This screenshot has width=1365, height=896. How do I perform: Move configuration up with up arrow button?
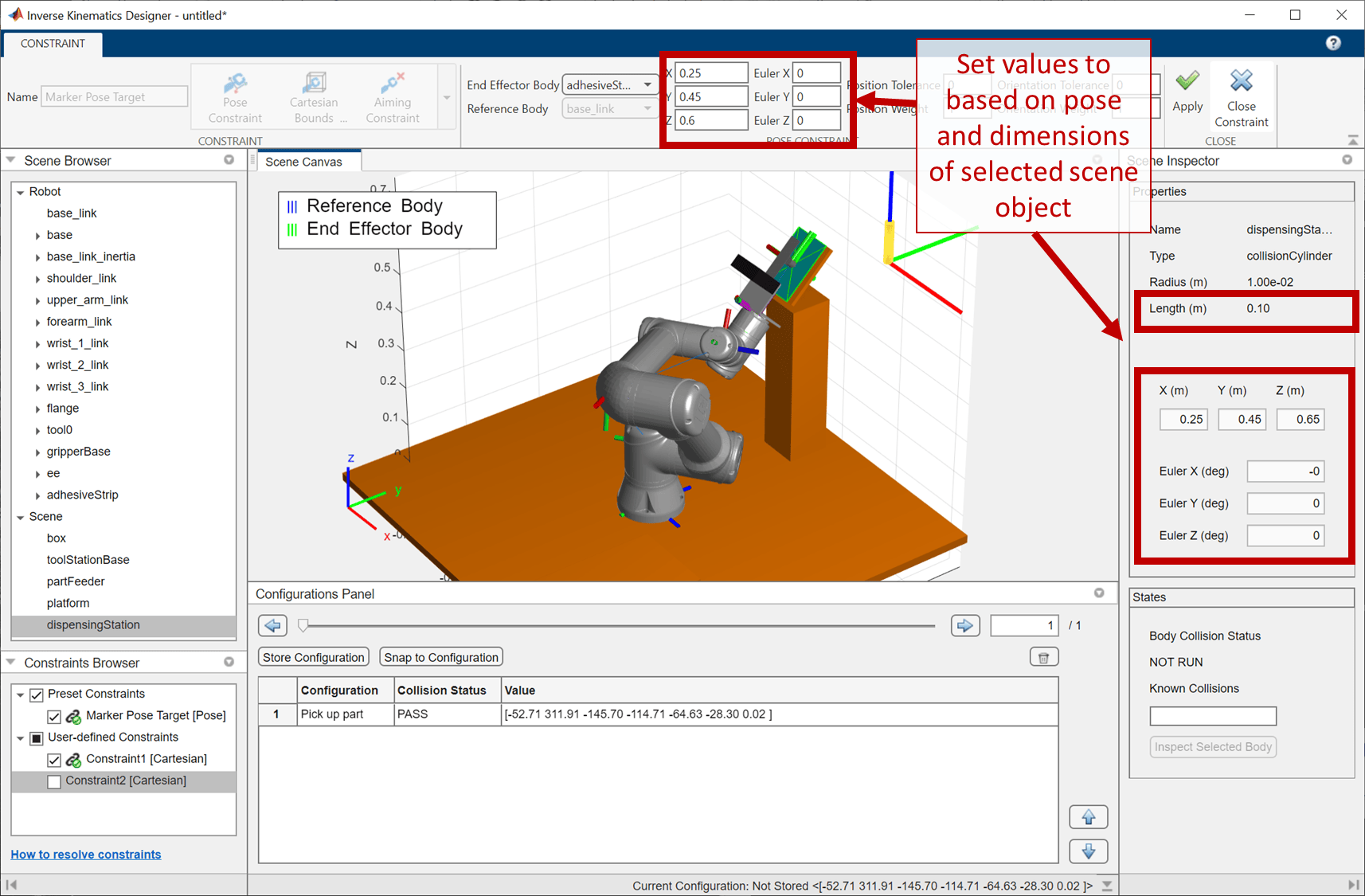(x=1089, y=817)
